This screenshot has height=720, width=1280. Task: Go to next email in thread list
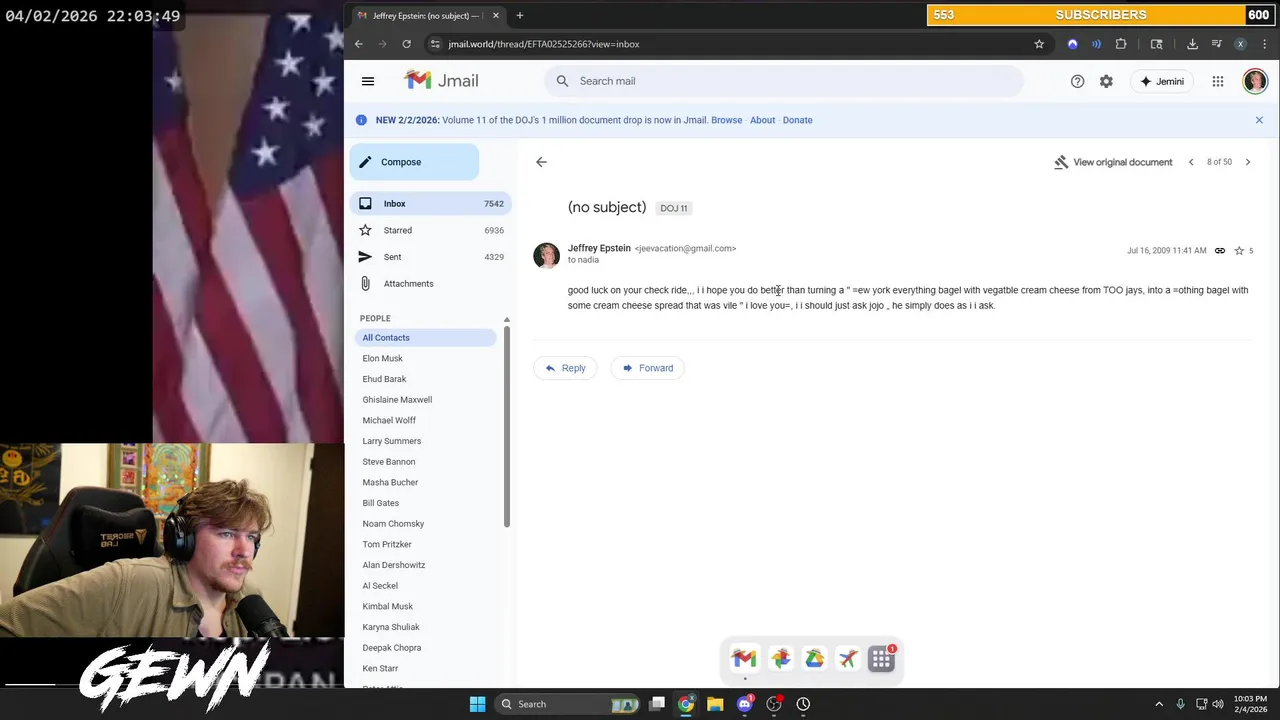pos(1248,162)
